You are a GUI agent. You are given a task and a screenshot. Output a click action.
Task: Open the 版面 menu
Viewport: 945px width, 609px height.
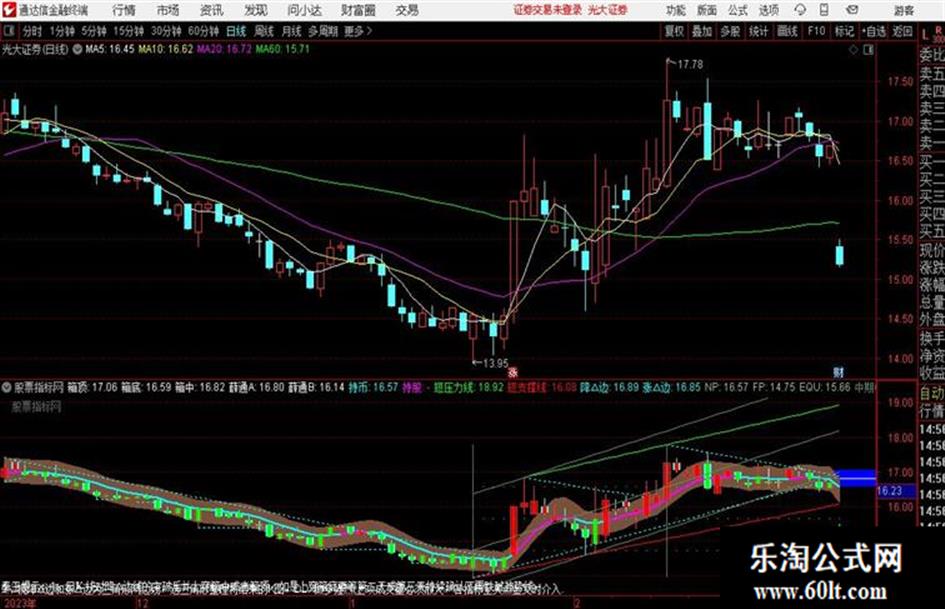coord(707,10)
